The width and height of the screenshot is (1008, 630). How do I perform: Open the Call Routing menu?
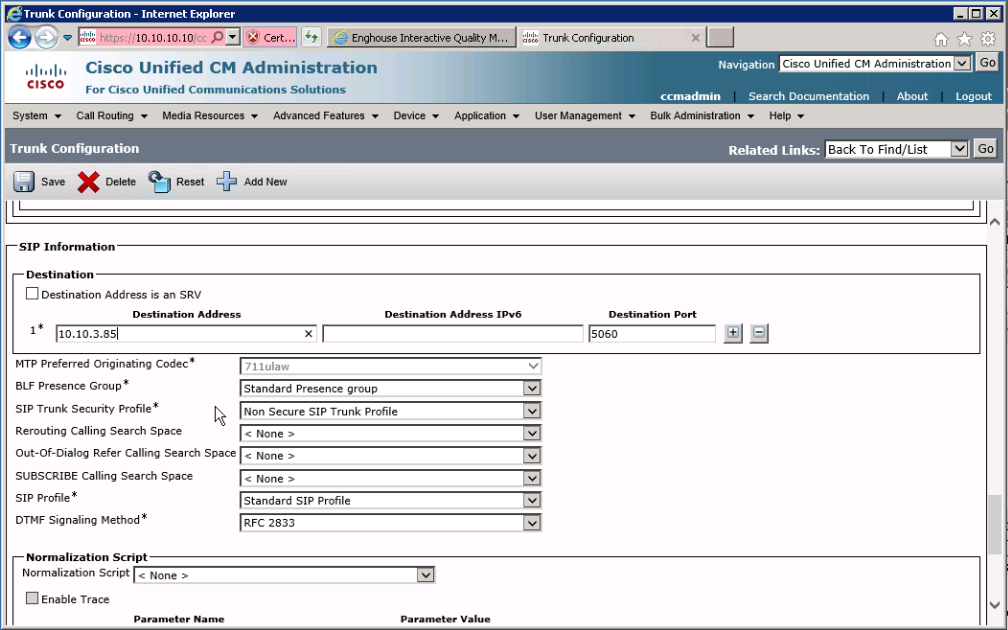point(112,116)
